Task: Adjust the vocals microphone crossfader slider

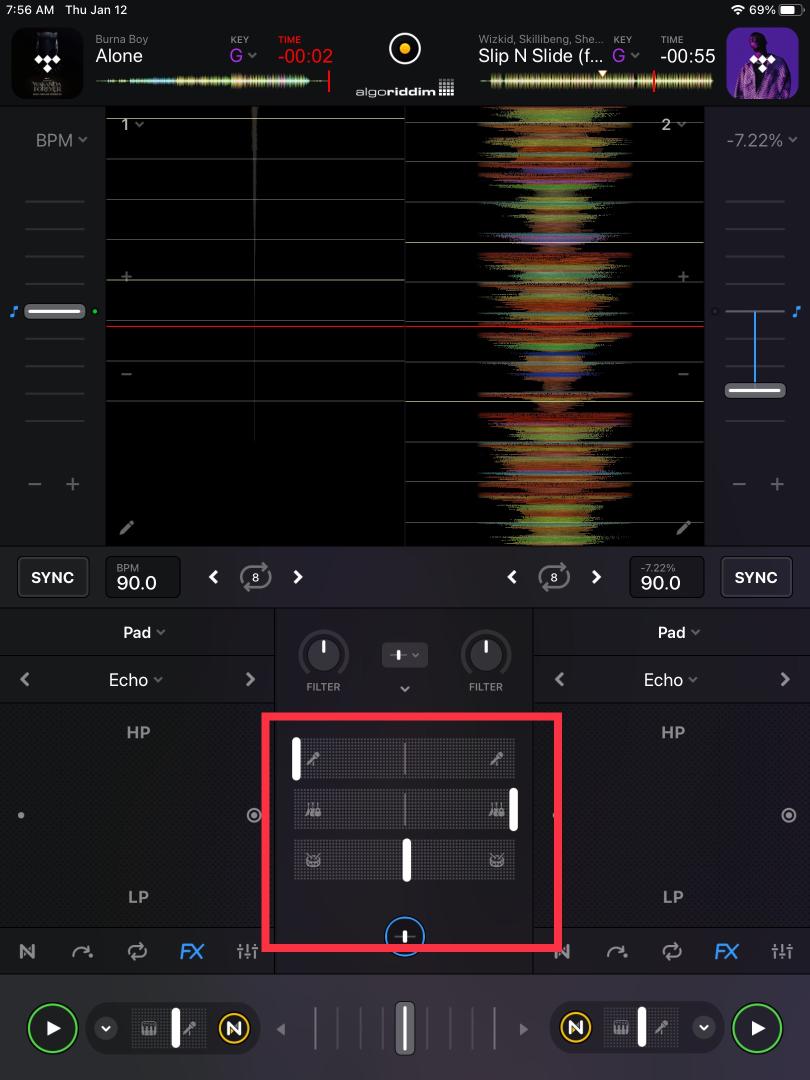Action: point(404,758)
